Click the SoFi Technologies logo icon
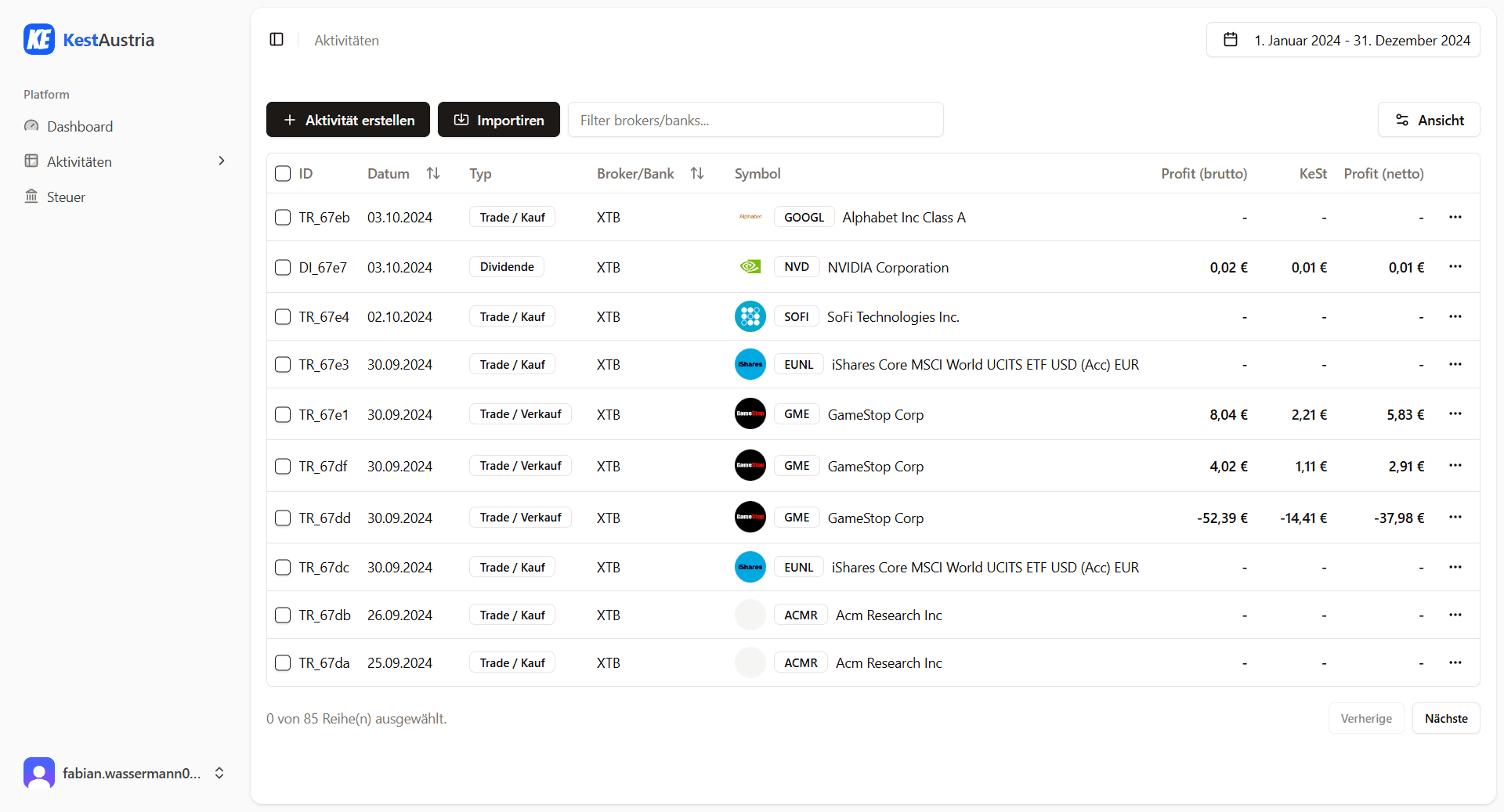The image size is (1504, 812). tap(750, 316)
